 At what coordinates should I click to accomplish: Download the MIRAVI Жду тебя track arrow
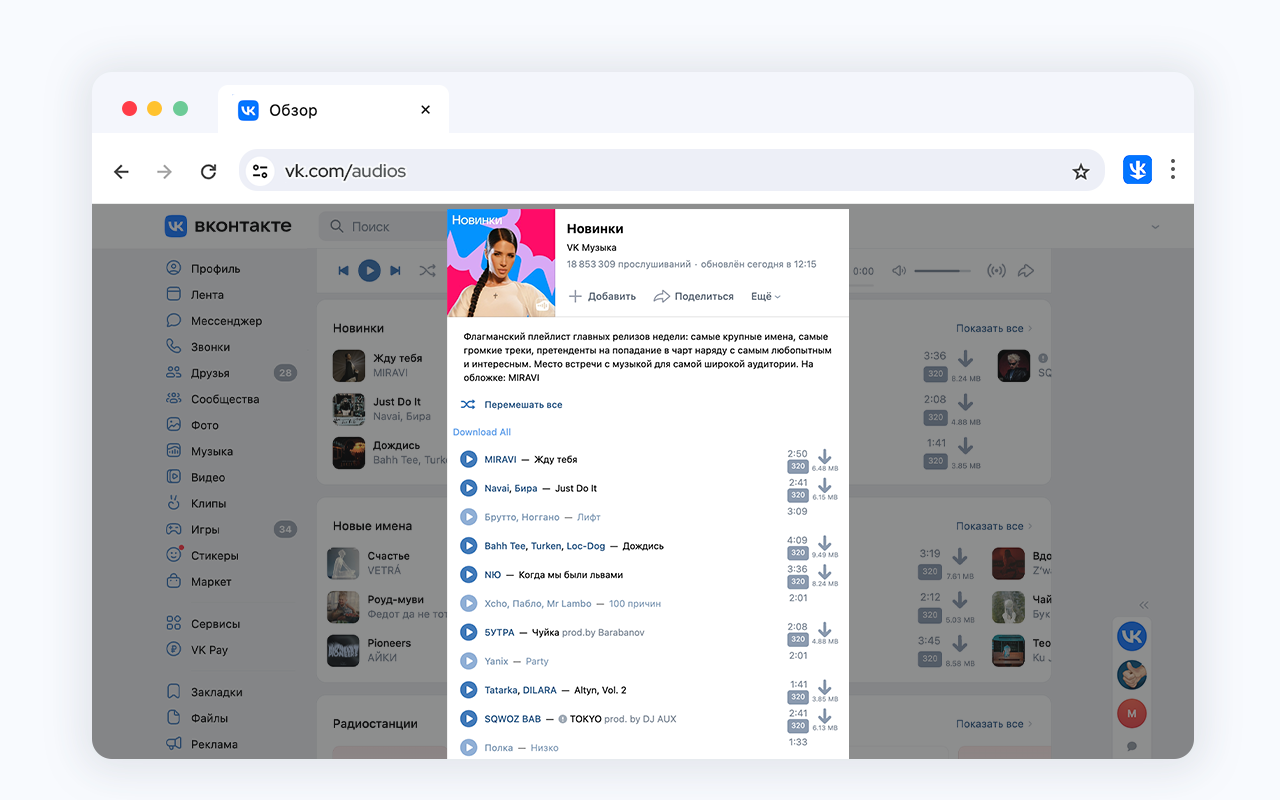(825, 457)
